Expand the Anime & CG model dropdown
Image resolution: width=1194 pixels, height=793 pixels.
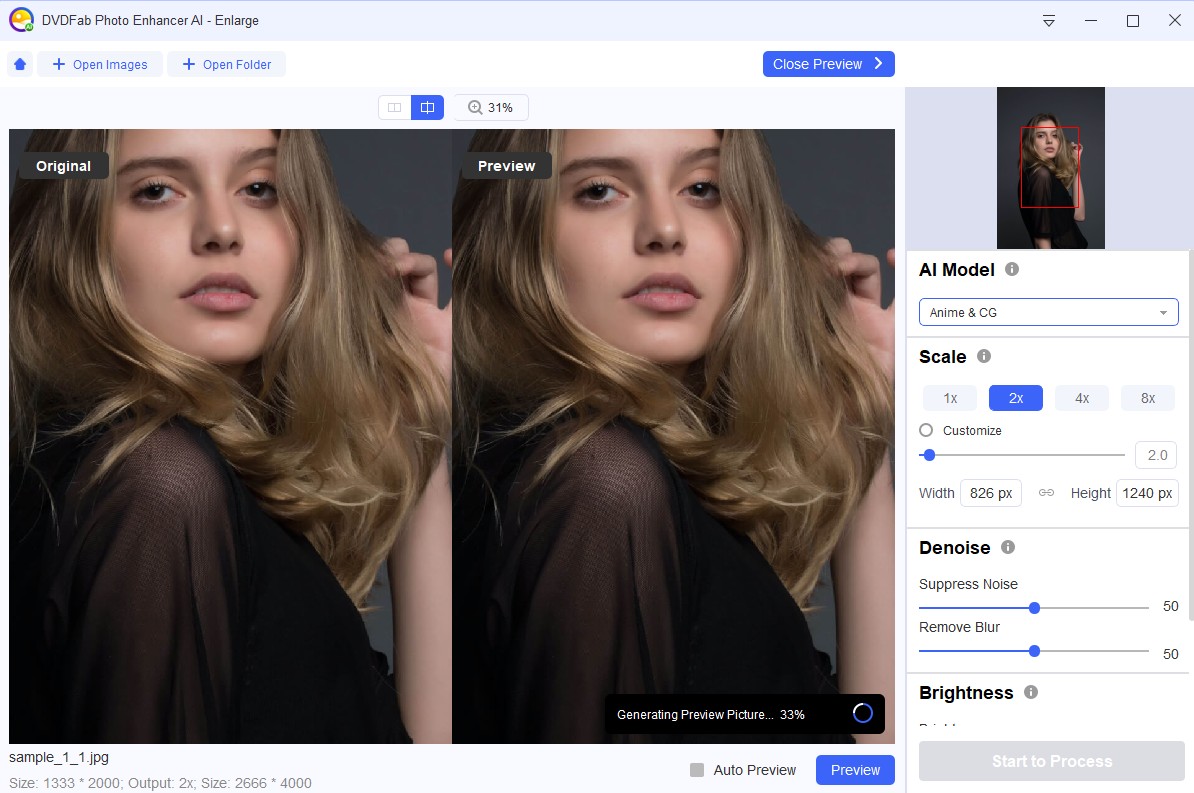[1049, 312]
